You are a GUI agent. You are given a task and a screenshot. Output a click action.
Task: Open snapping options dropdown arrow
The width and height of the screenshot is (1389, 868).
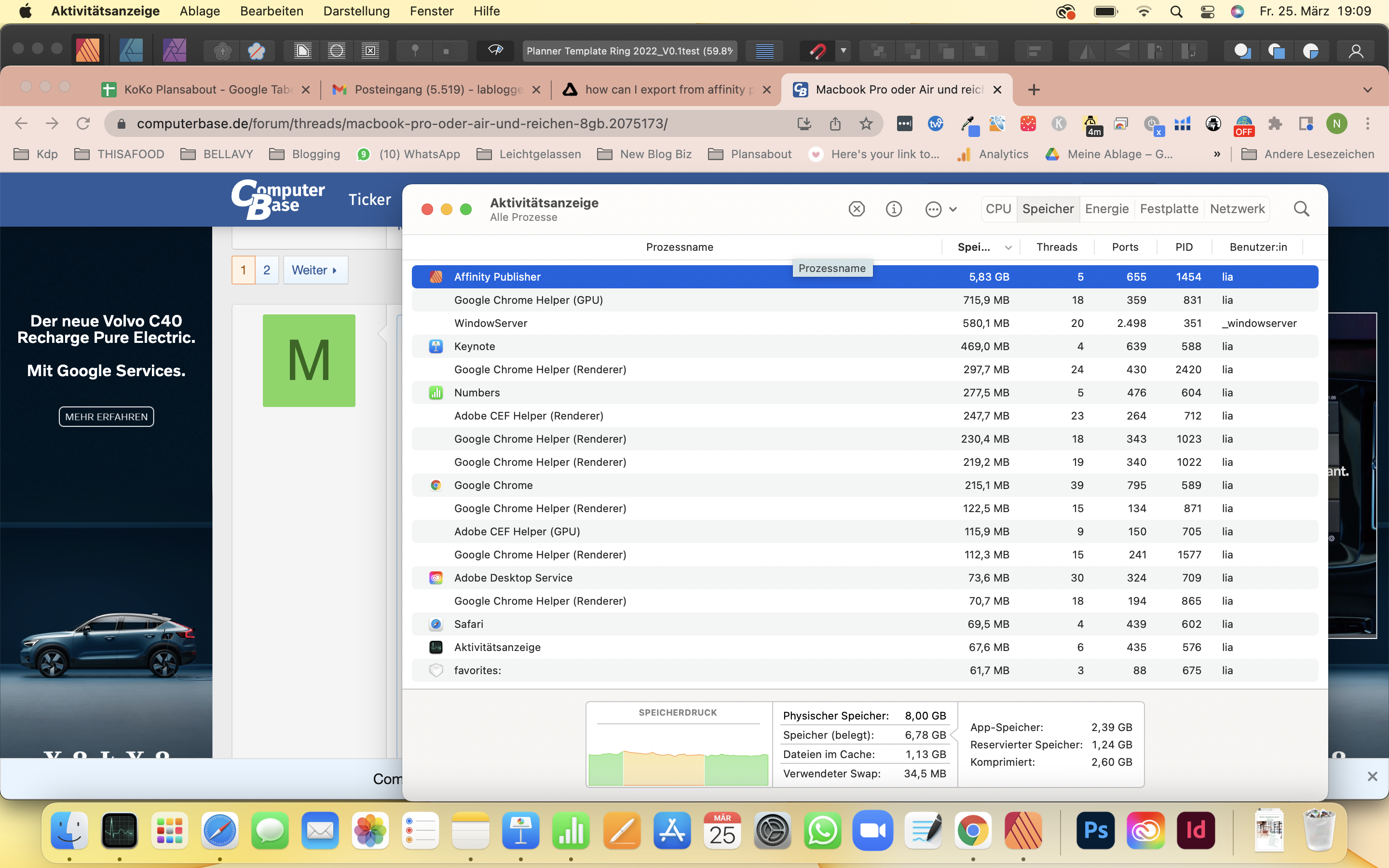(843, 51)
